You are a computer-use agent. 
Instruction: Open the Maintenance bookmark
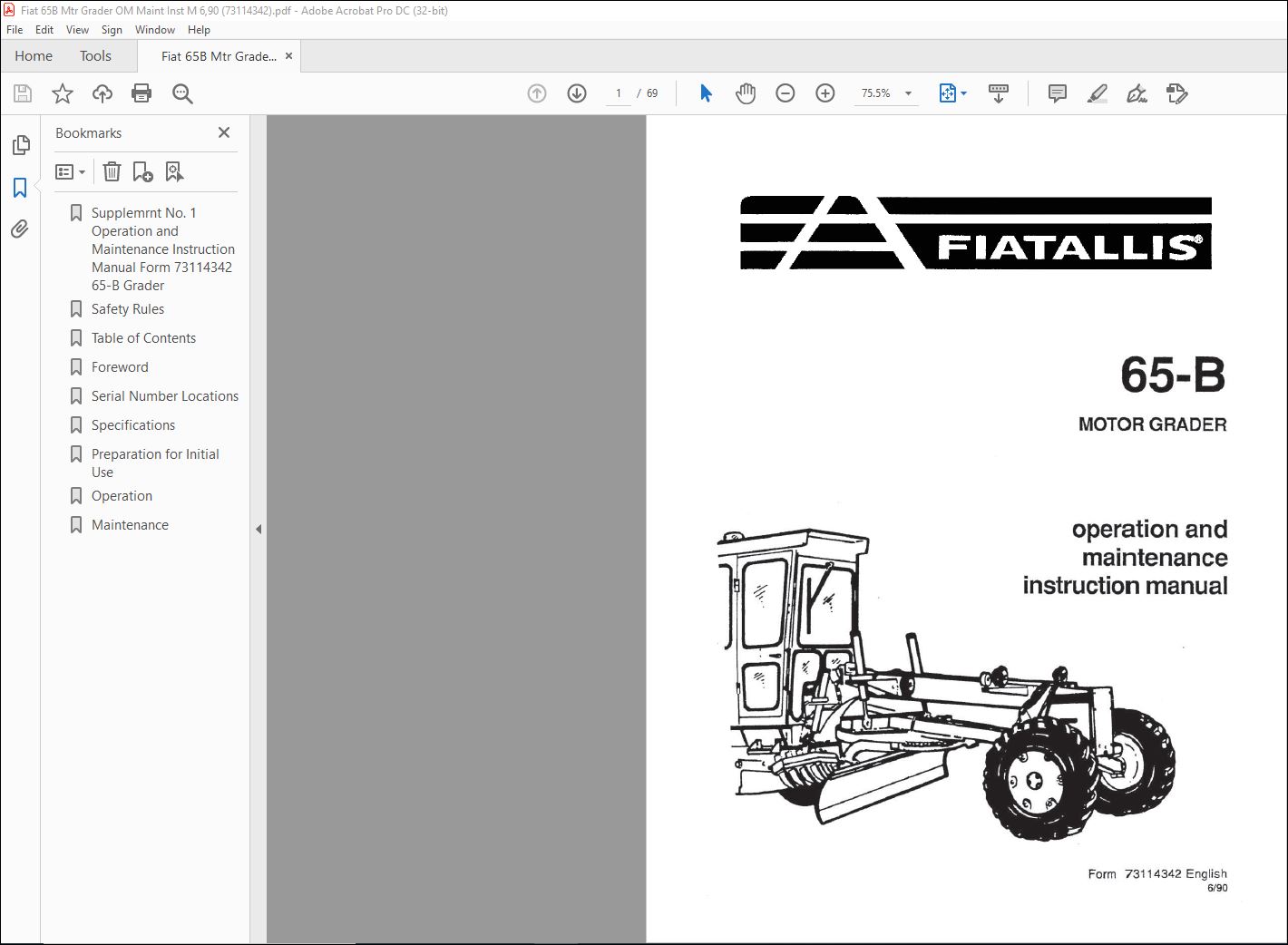130,525
